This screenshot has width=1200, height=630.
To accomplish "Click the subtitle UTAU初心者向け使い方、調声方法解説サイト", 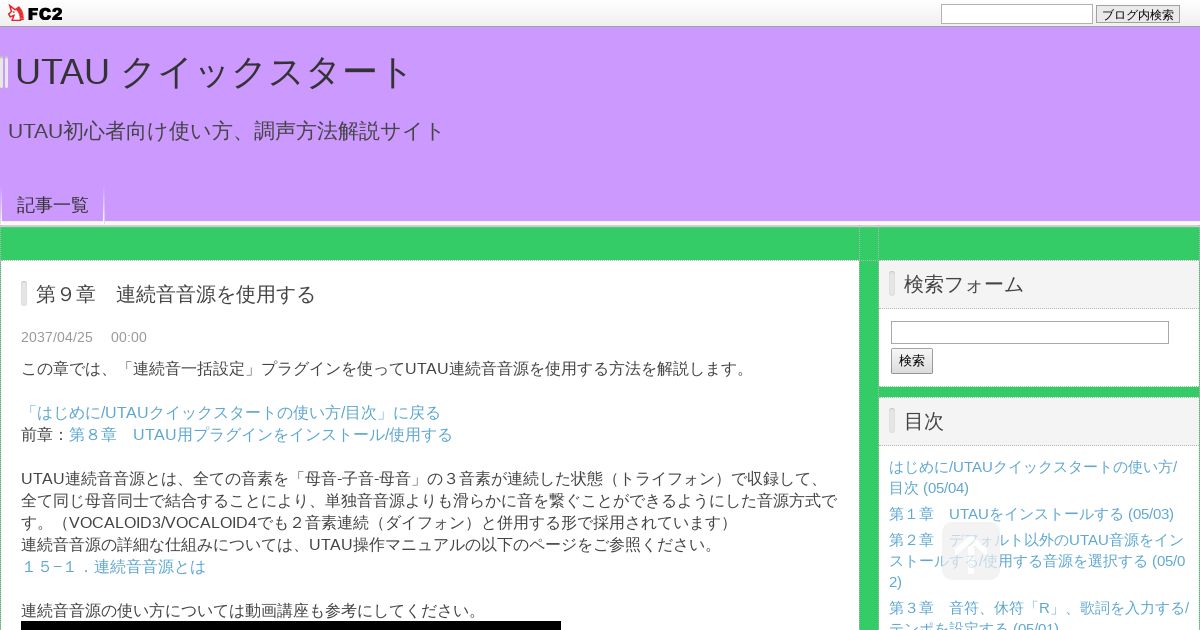I will coord(225,131).
